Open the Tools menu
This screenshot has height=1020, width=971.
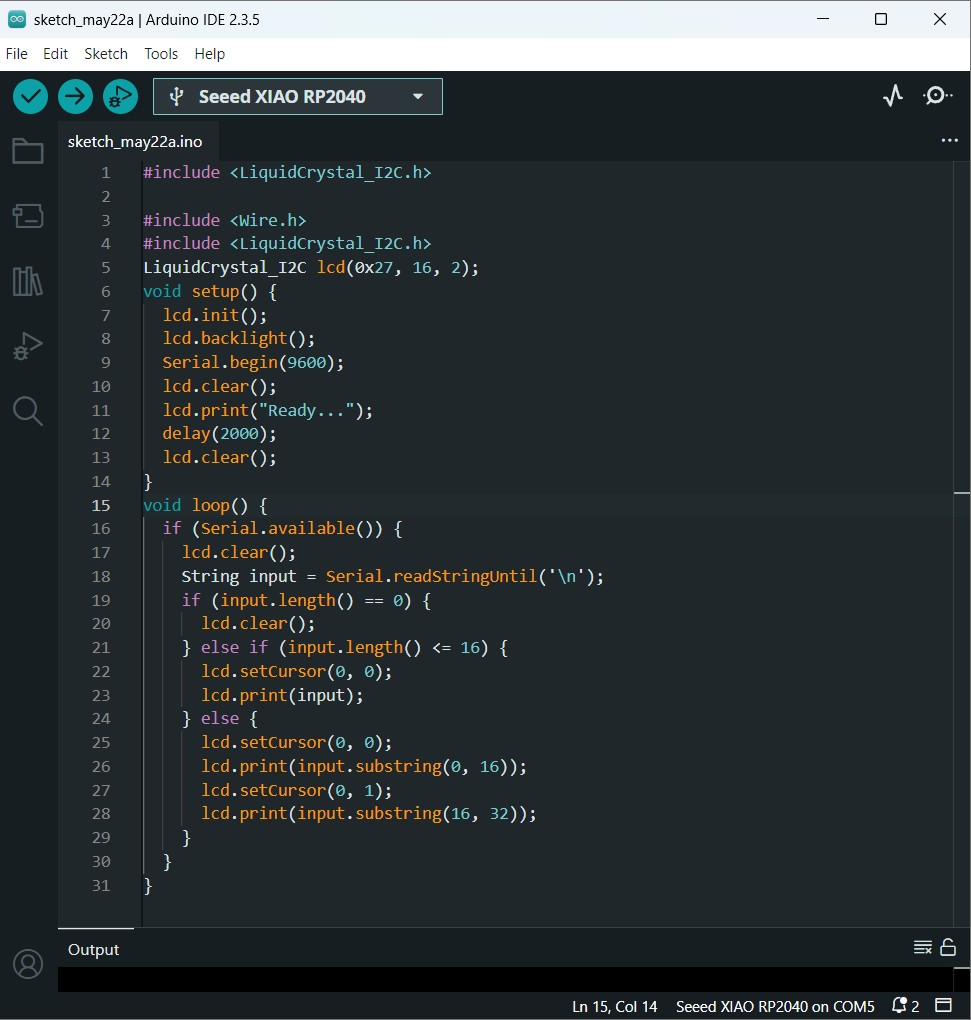[161, 54]
